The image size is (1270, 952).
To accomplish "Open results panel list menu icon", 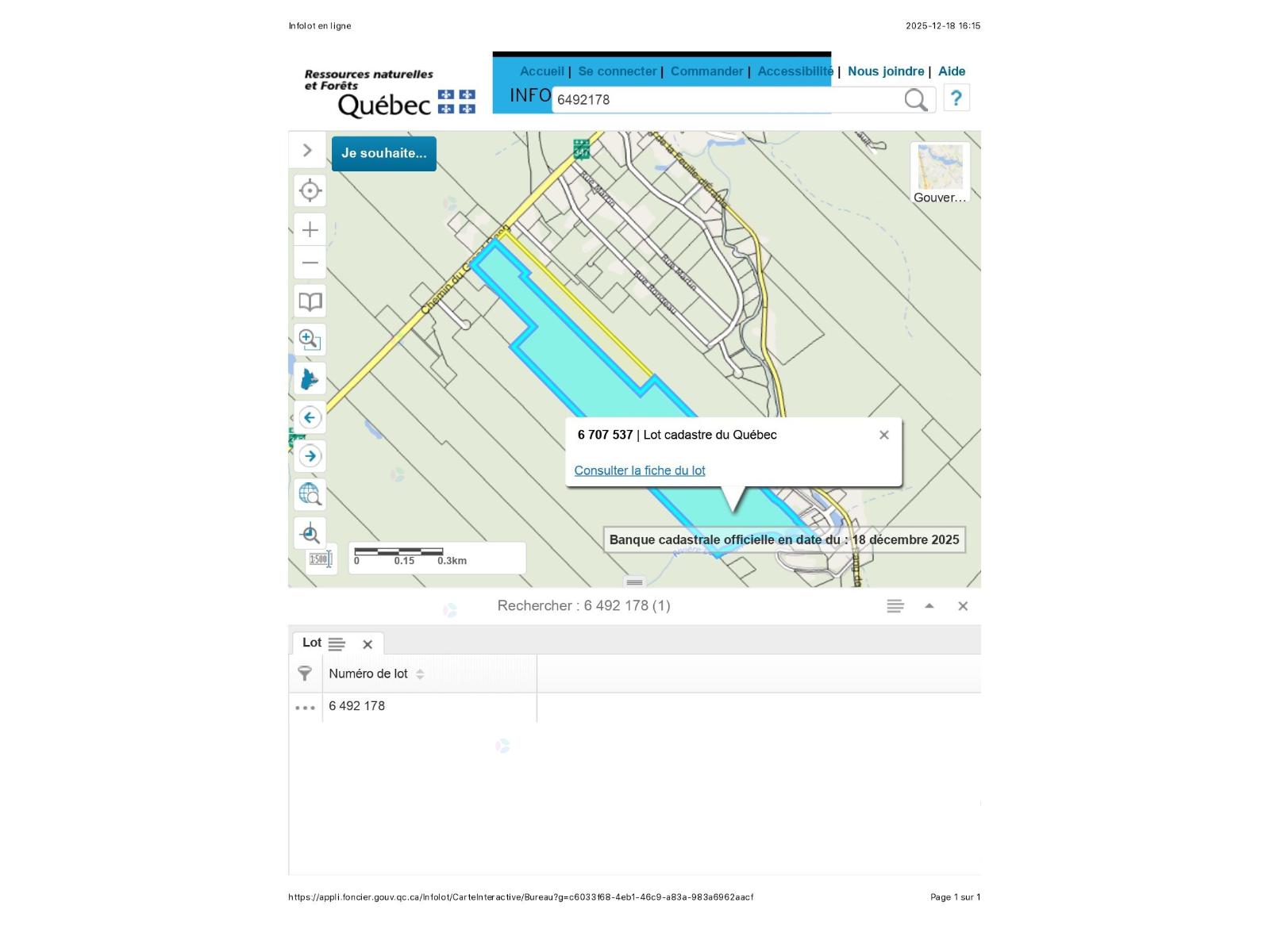I will pos(895,606).
